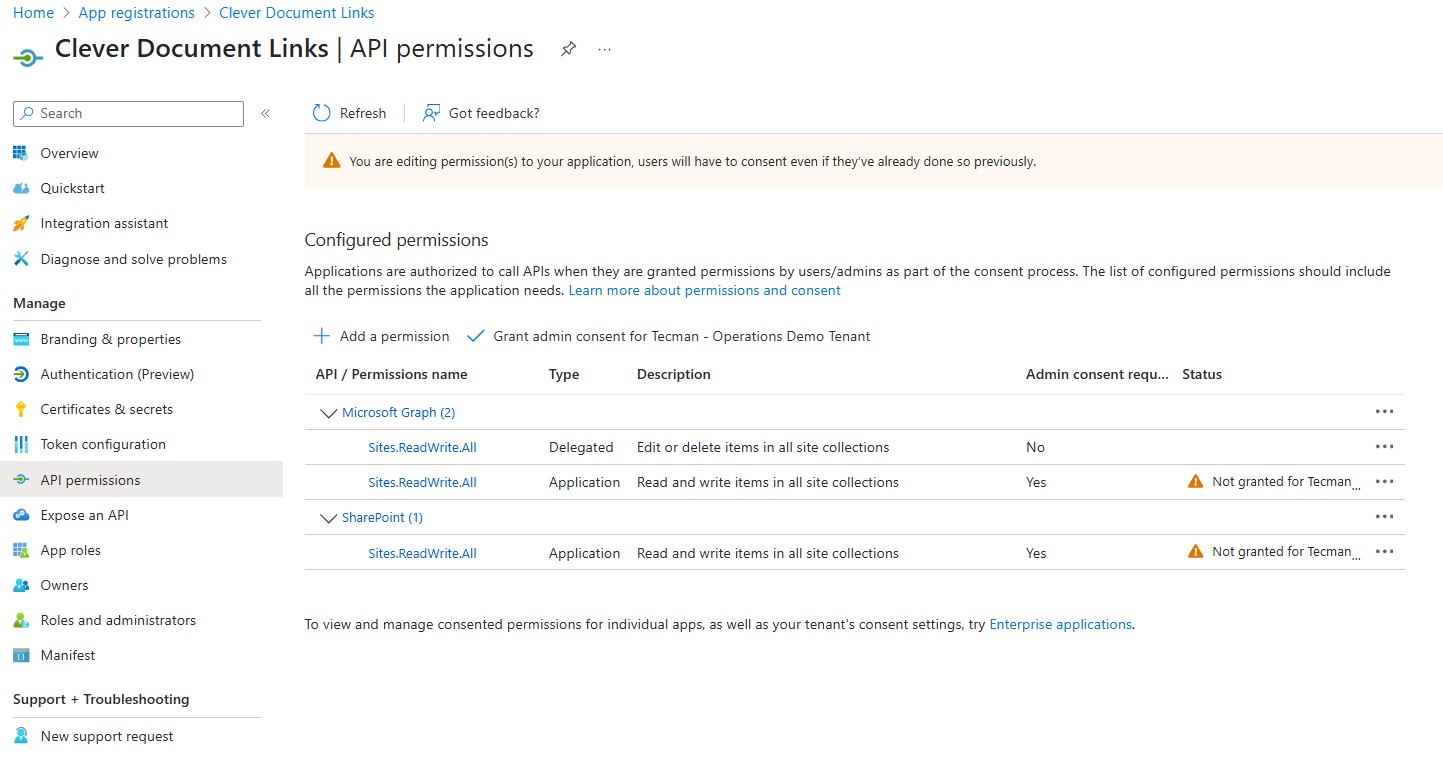Collapse the sidebar with the double-chevron icon
This screenshot has width=1443, height=765.
[265, 114]
